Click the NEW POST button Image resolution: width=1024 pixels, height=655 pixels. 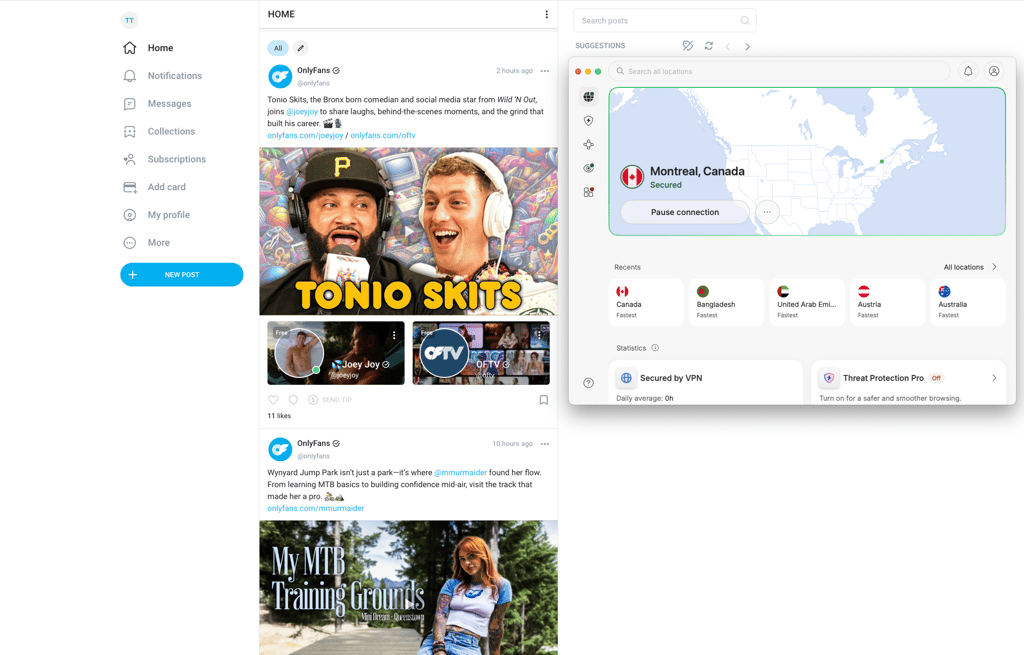tap(182, 275)
